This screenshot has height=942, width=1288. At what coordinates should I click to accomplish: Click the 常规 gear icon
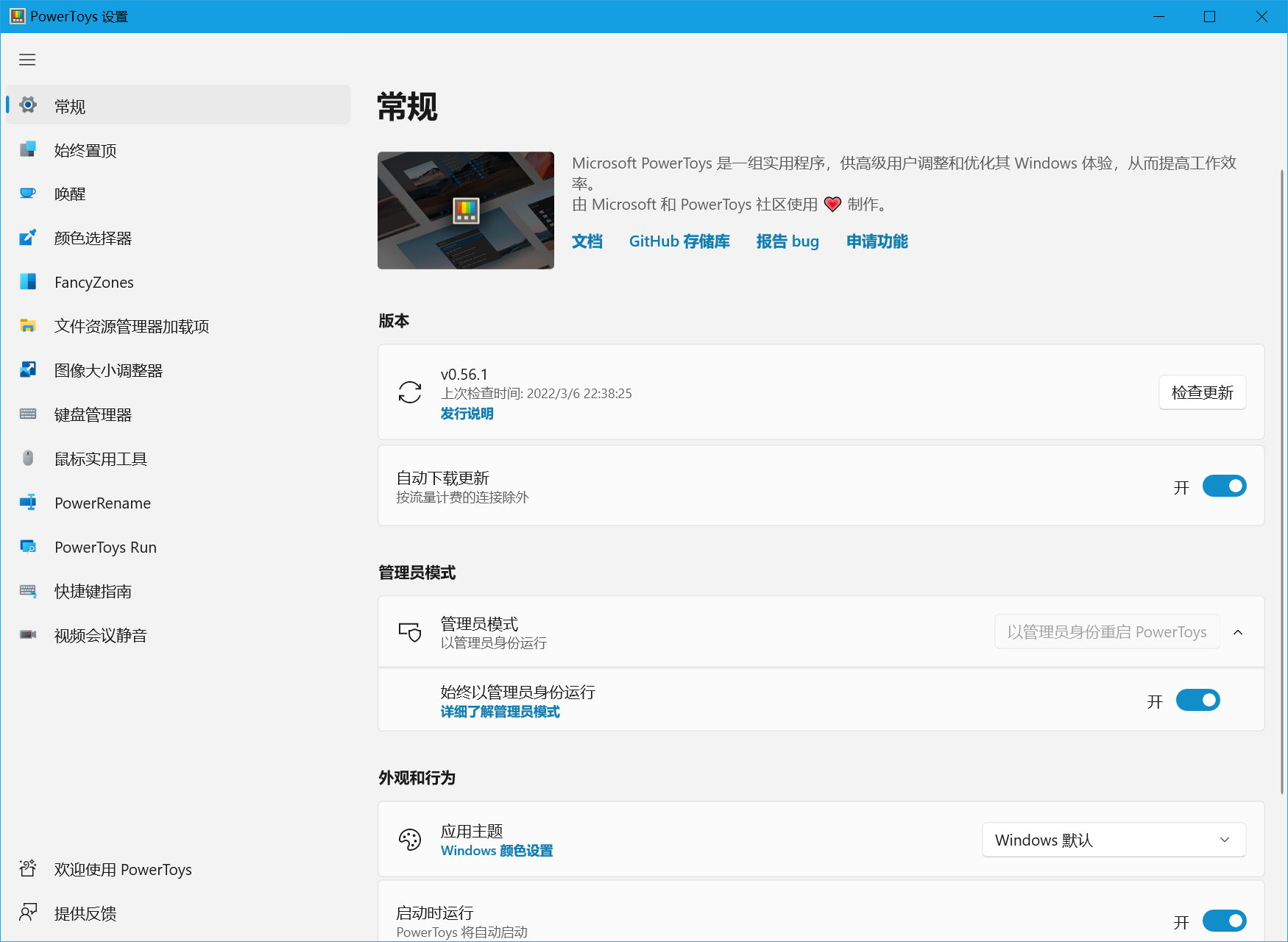28,105
